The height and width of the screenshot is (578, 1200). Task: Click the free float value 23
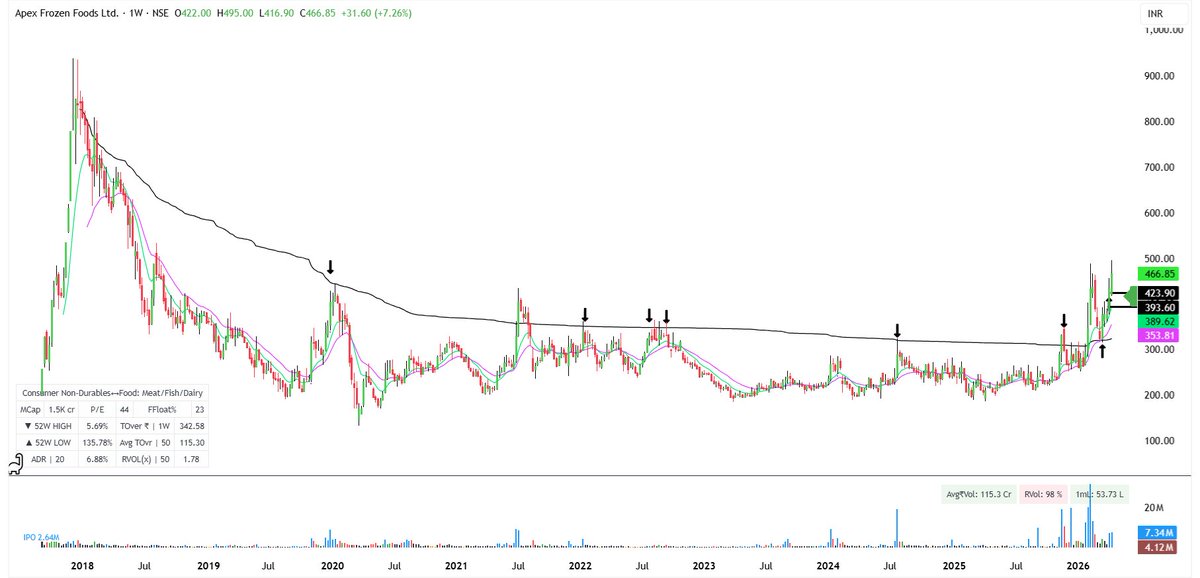(x=200, y=410)
